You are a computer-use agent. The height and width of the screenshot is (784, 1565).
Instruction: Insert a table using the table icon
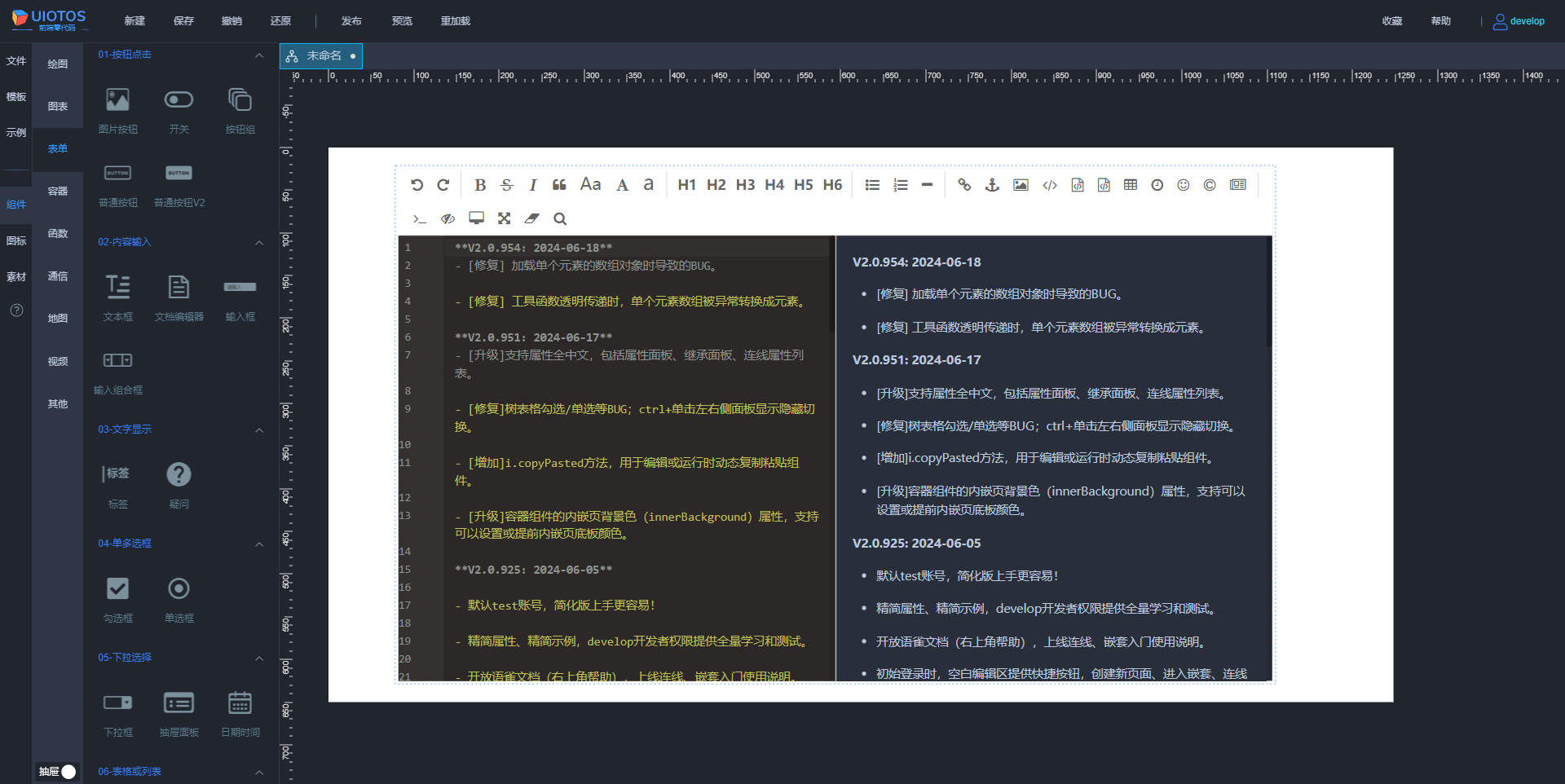pyautogui.click(x=1130, y=185)
